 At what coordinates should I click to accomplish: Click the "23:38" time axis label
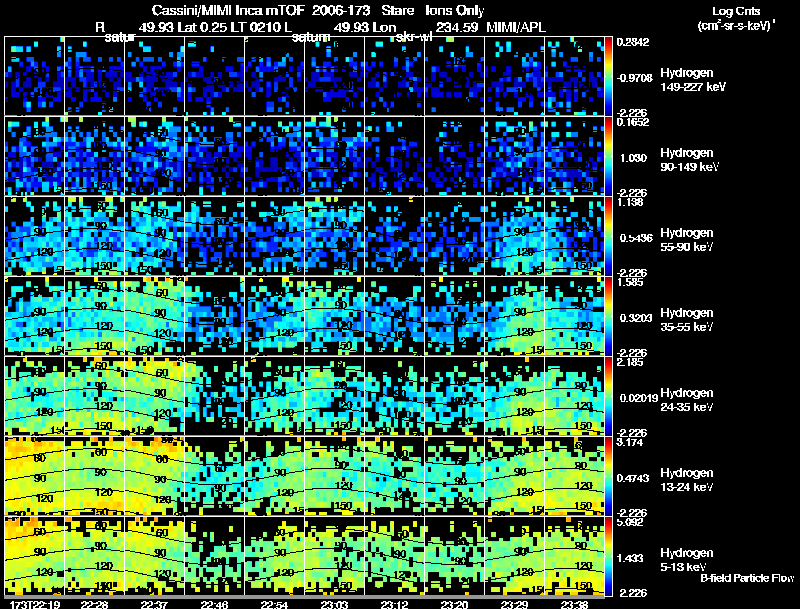click(574, 604)
